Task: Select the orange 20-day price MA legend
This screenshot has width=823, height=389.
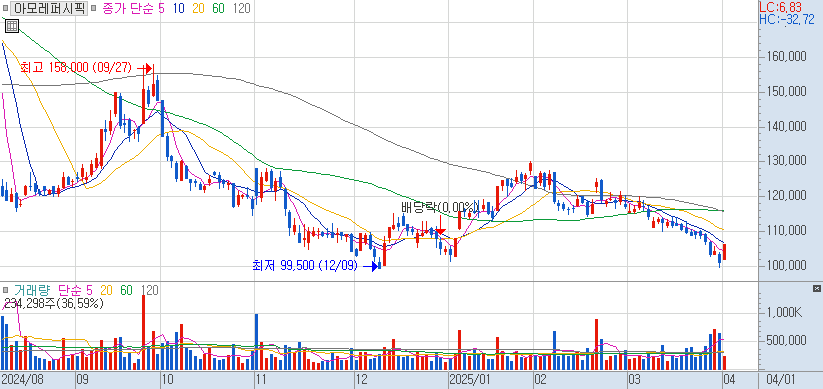Action: [x=199, y=8]
